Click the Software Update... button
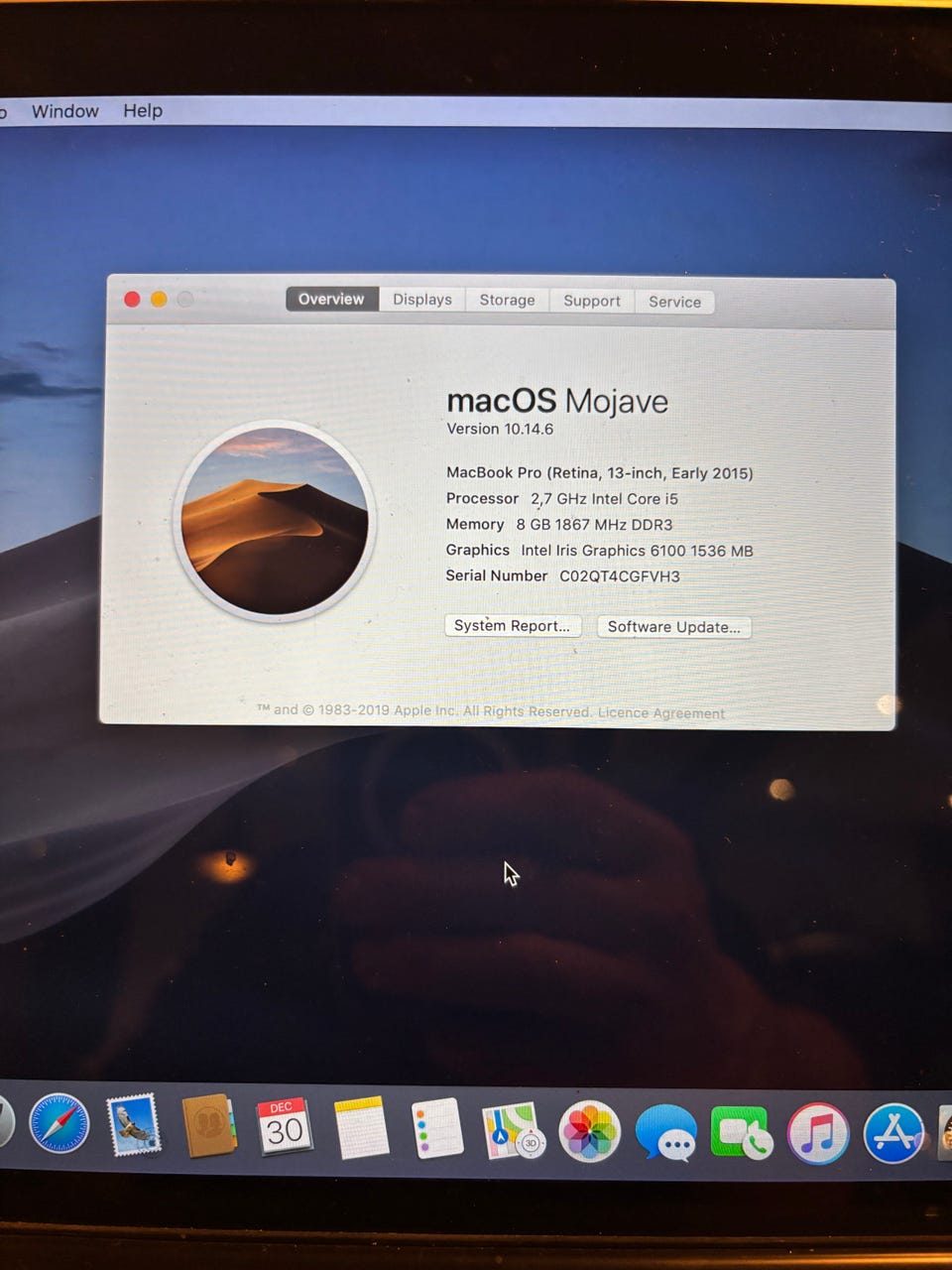This screenshot has width=952, height=1270. click(x=674, y=627)
